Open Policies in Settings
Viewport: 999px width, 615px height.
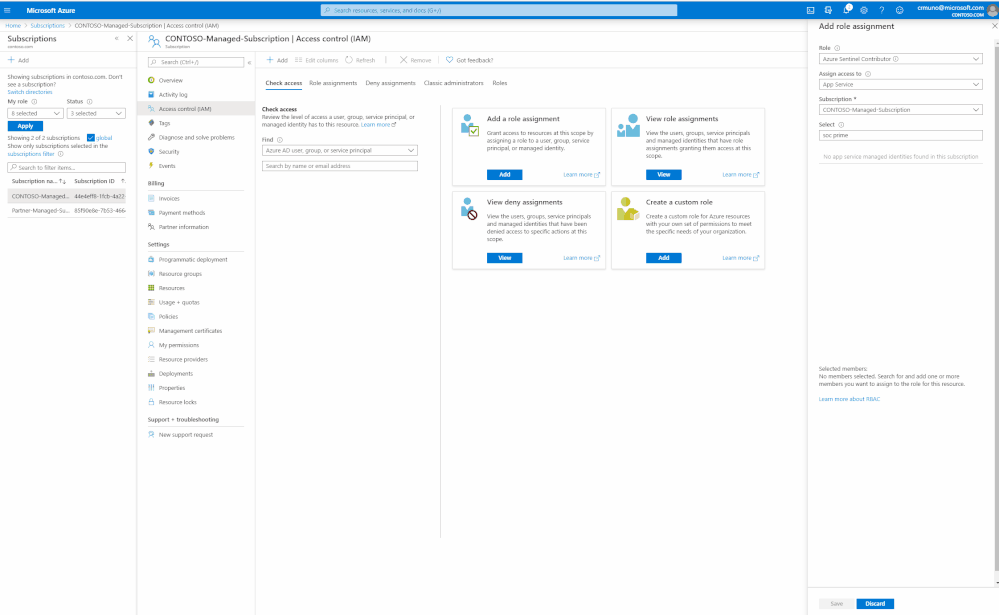(x=168, y=317)
